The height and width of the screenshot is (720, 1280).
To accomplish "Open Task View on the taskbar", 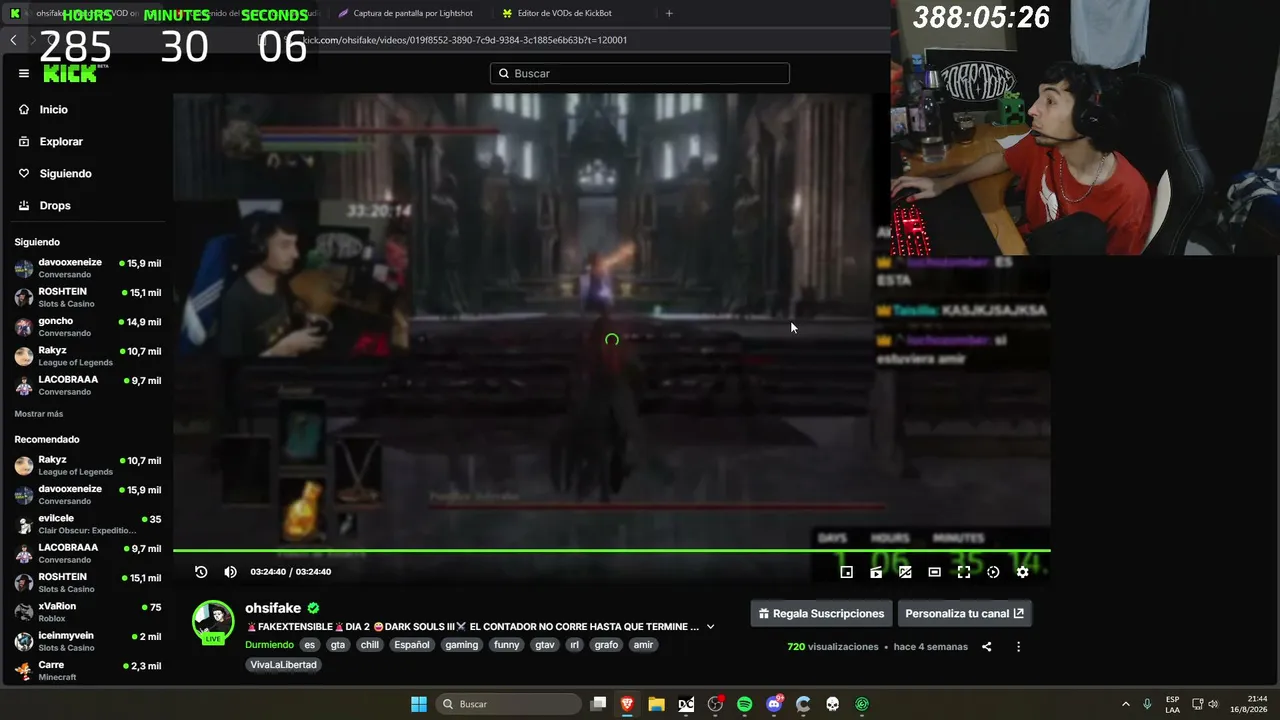I will tap(598, 704).
